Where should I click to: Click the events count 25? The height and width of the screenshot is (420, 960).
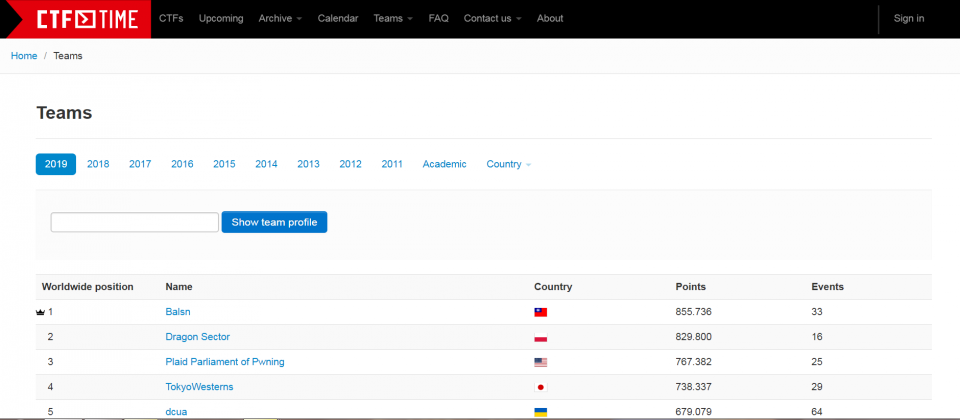817,362
